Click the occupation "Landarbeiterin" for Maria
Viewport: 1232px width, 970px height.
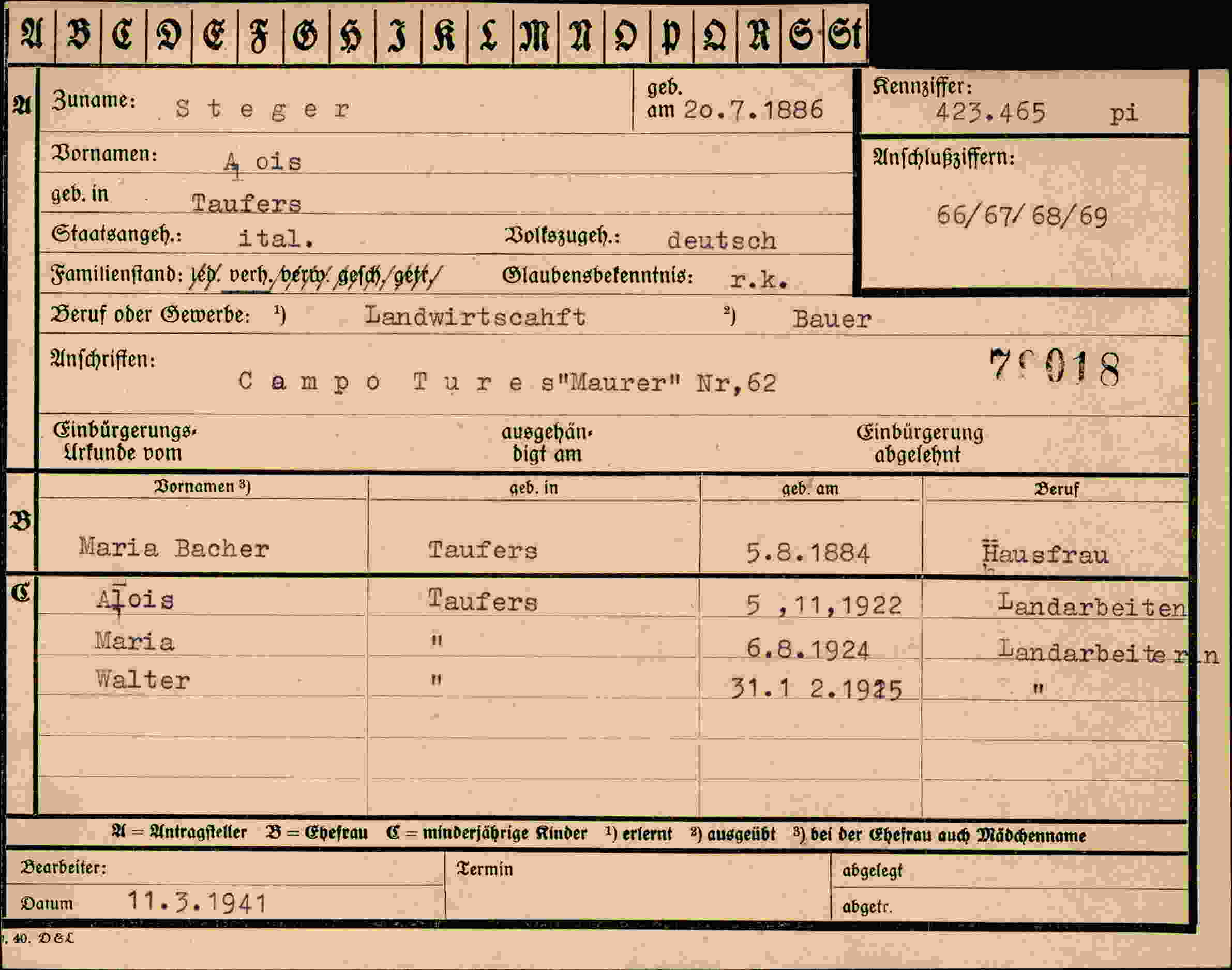click(x=1108, y=652)
